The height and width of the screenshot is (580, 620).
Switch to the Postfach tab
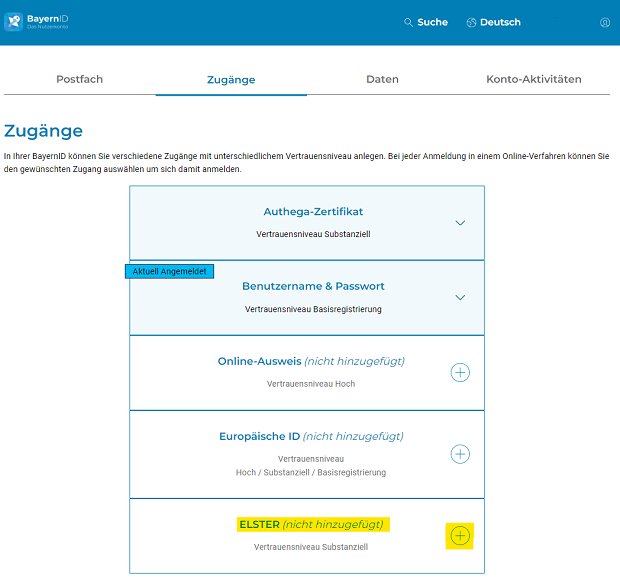pyautogui.click(x=79, y=79)
